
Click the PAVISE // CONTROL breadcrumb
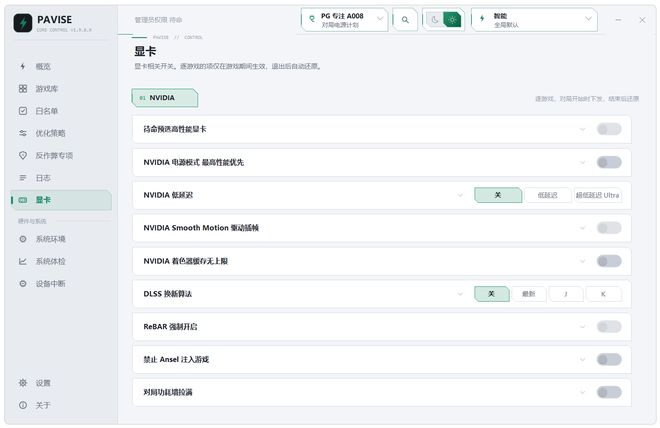point(177,37)
